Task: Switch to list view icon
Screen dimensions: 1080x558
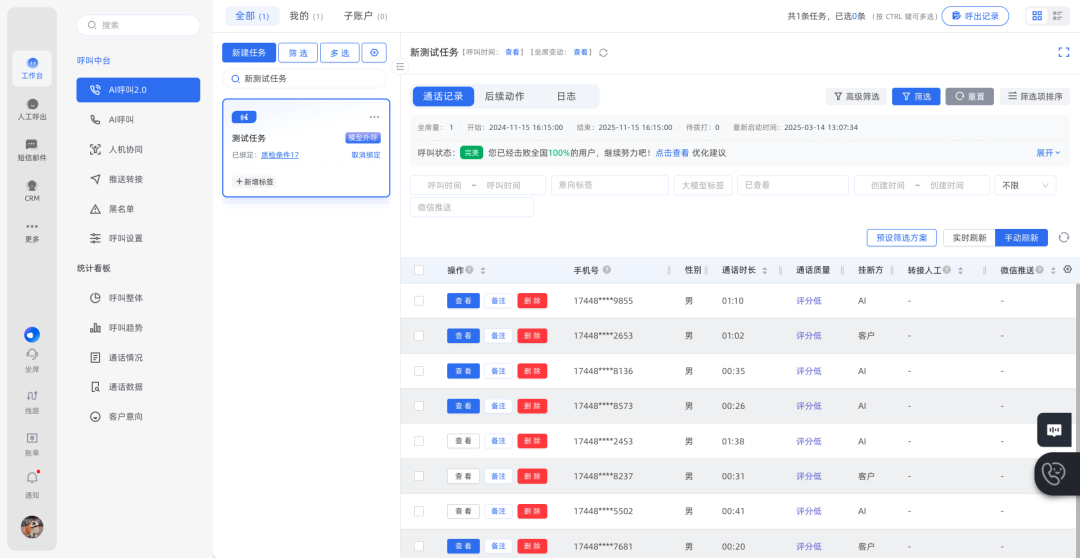Action: point(1057,16)
